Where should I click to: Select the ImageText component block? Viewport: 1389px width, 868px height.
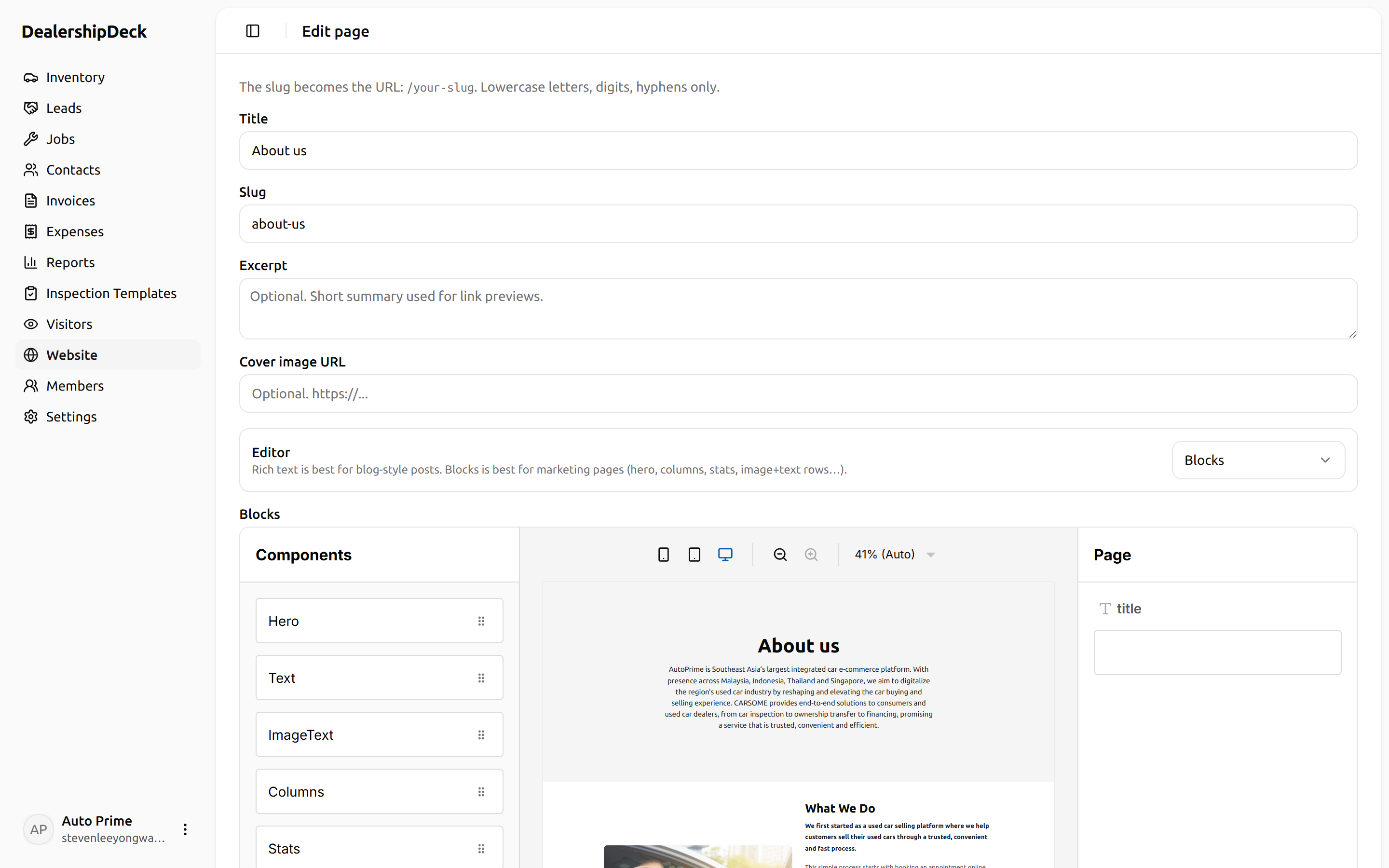[380, 735]
